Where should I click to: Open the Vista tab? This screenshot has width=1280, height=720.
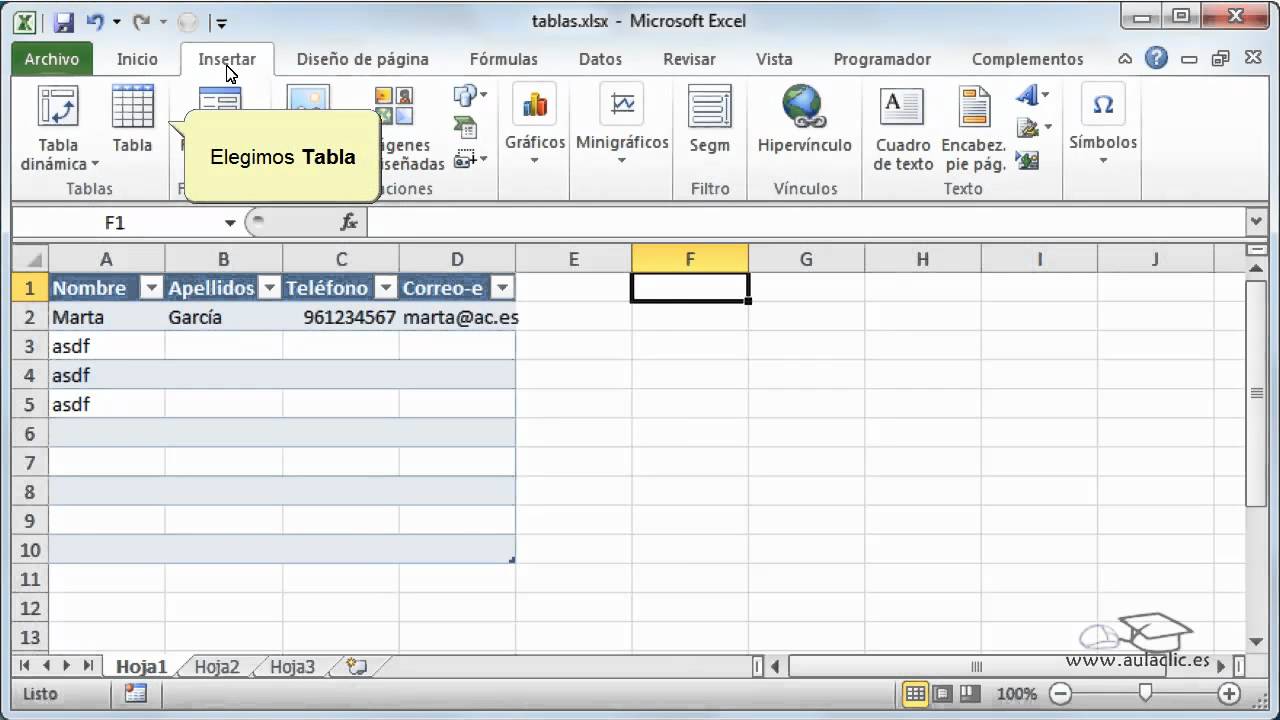click(774, 59)
